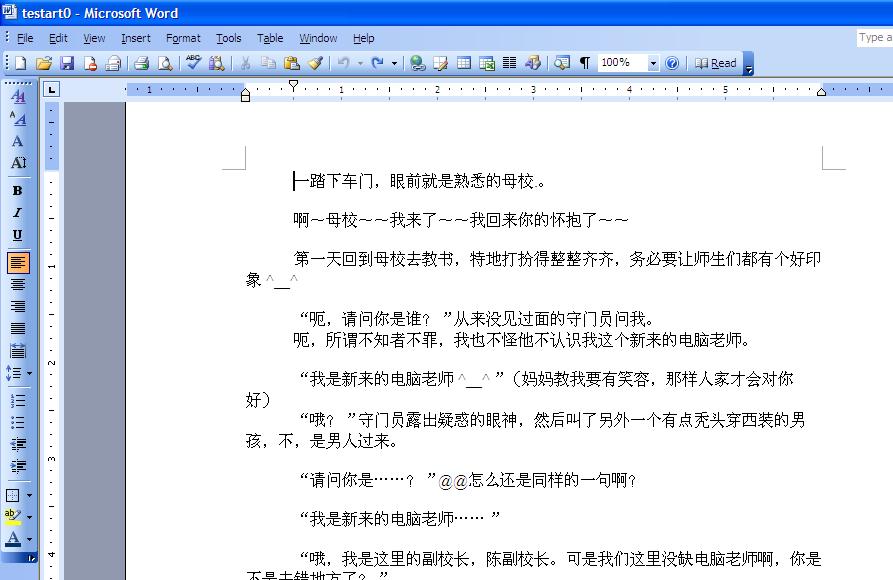
Task: Run the Spelling and Grammar checker
Action: (192, 62)
